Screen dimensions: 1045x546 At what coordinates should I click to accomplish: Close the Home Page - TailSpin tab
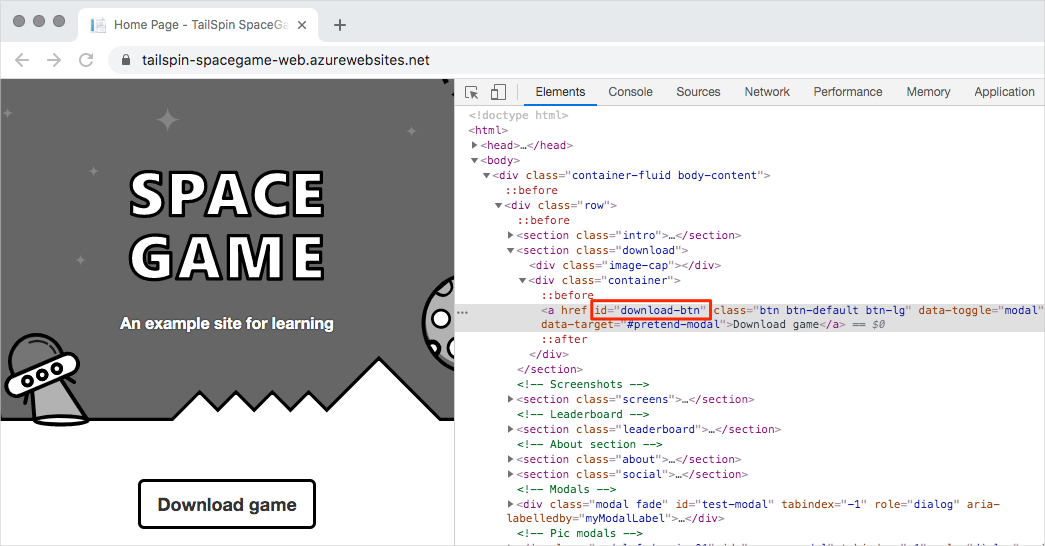(x=302, y=25)
